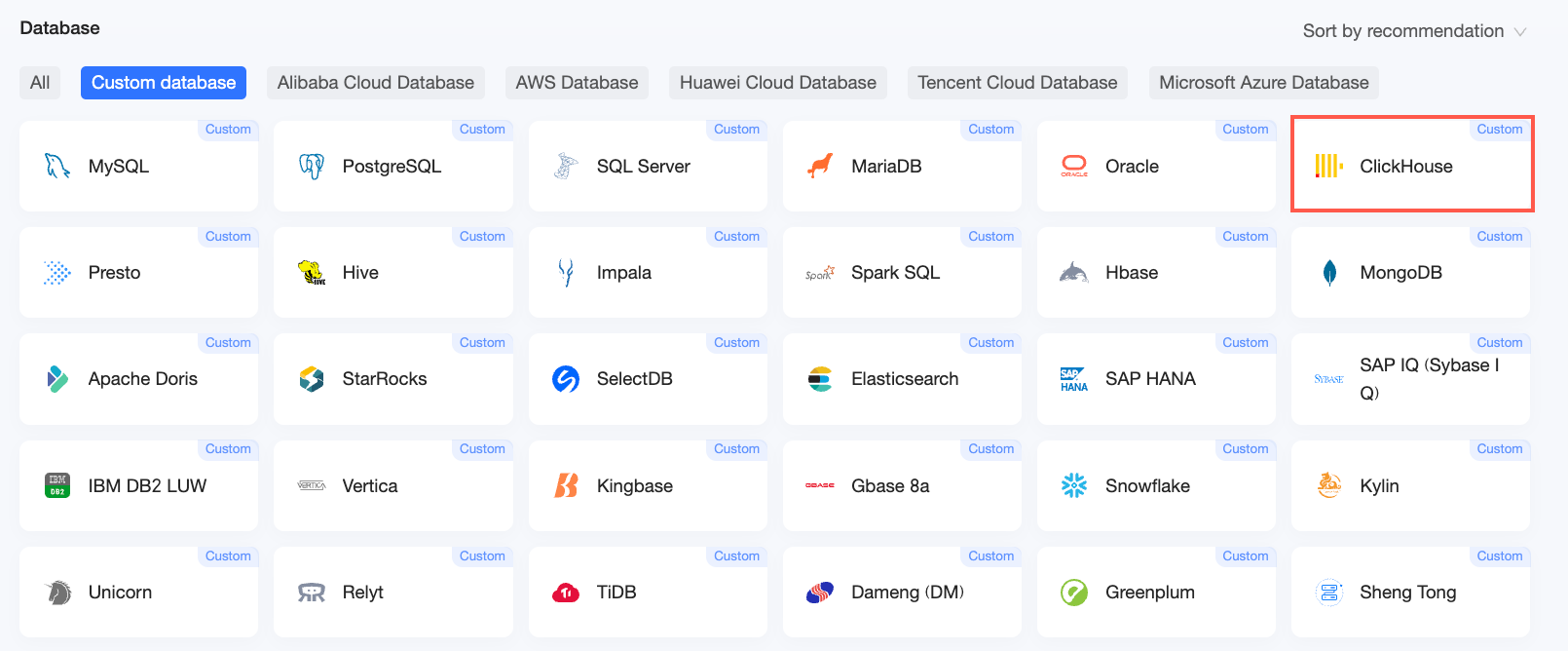Image resolution: width=1568 pixels, height=651 pixels.
Task: Click the Elasticsearch logo icon
Action: [820, 379]
